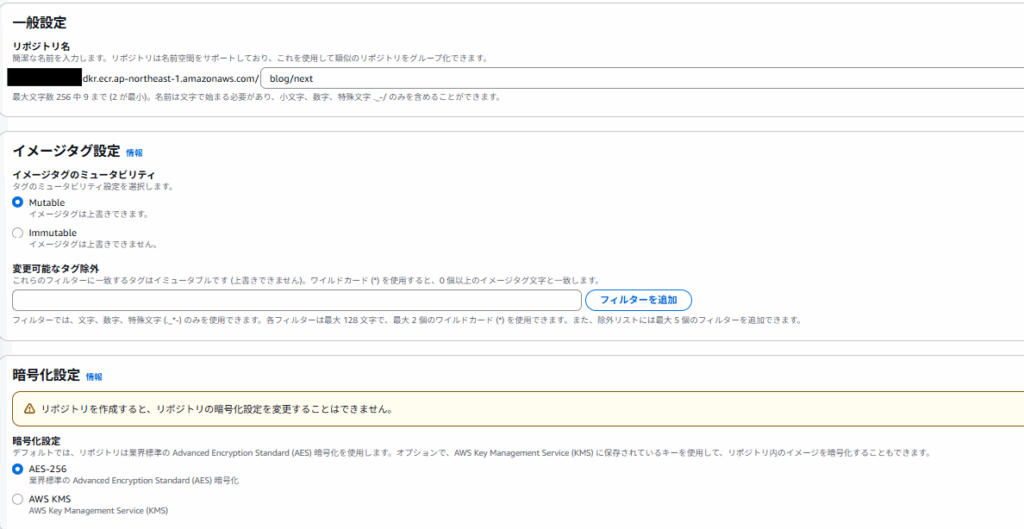
Task: Click the encryption warning message text
Action: tap(215, 409)
